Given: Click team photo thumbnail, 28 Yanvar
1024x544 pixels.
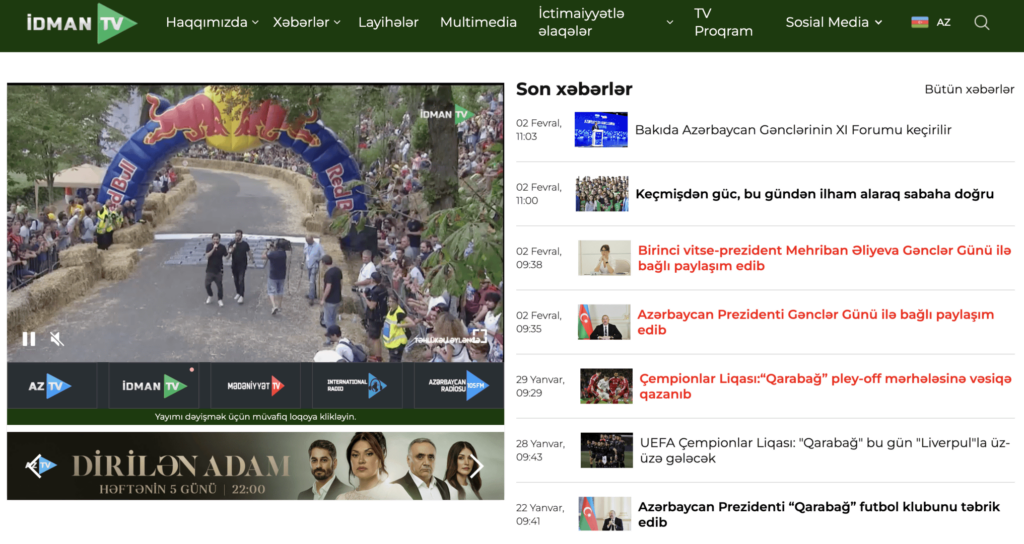Looking at the screenshot, I should pos(607,449).
